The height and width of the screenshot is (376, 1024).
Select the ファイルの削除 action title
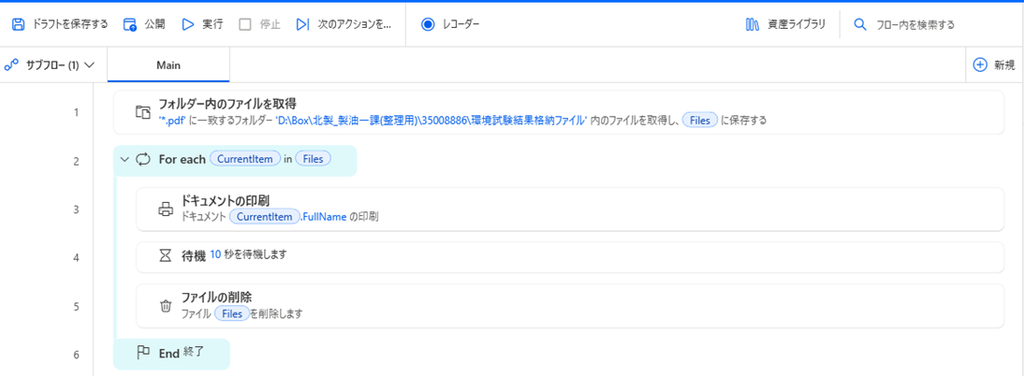click(x=216, y=298)
